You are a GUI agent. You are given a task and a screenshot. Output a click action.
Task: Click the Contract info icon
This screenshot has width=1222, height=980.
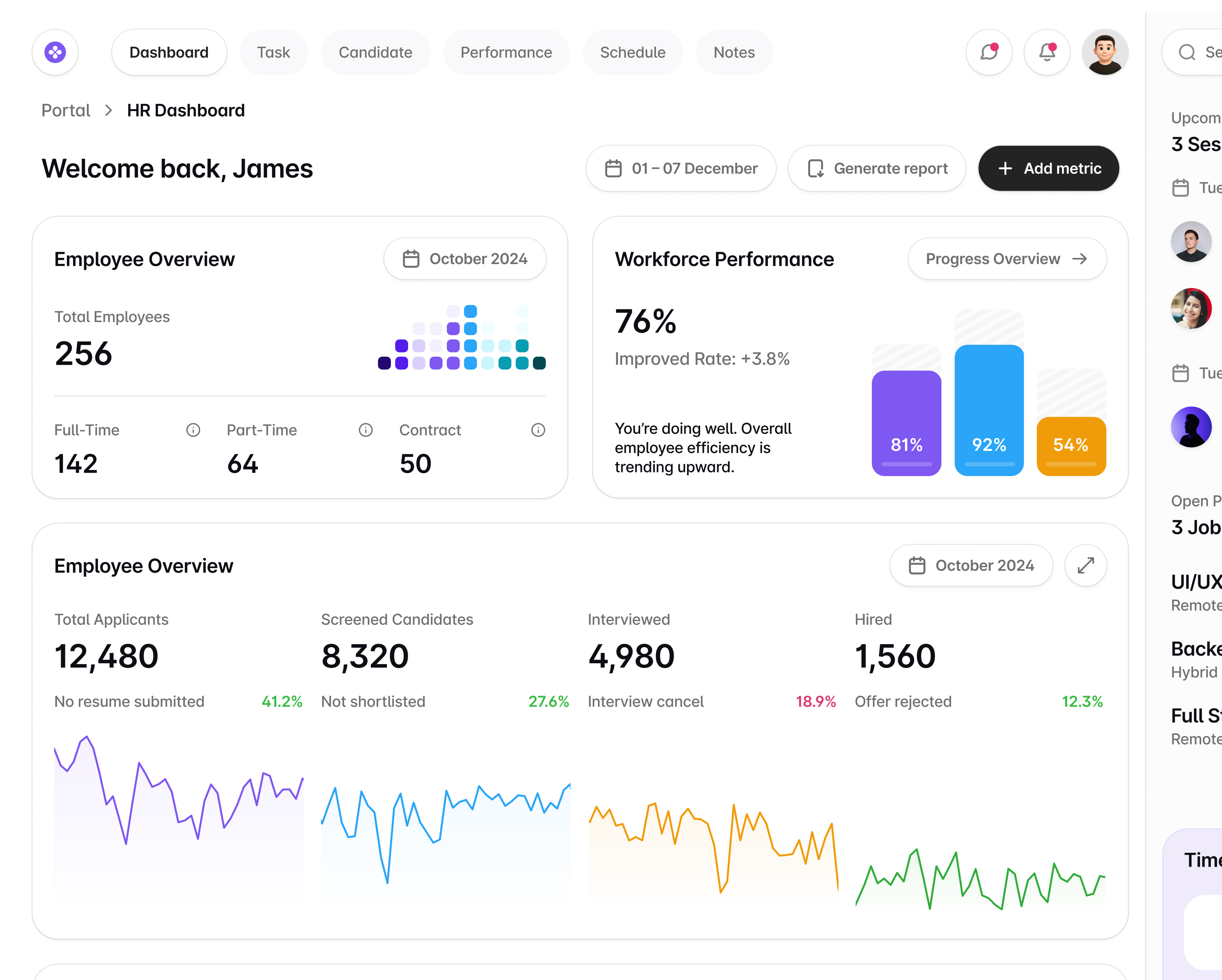coord(538,430)
